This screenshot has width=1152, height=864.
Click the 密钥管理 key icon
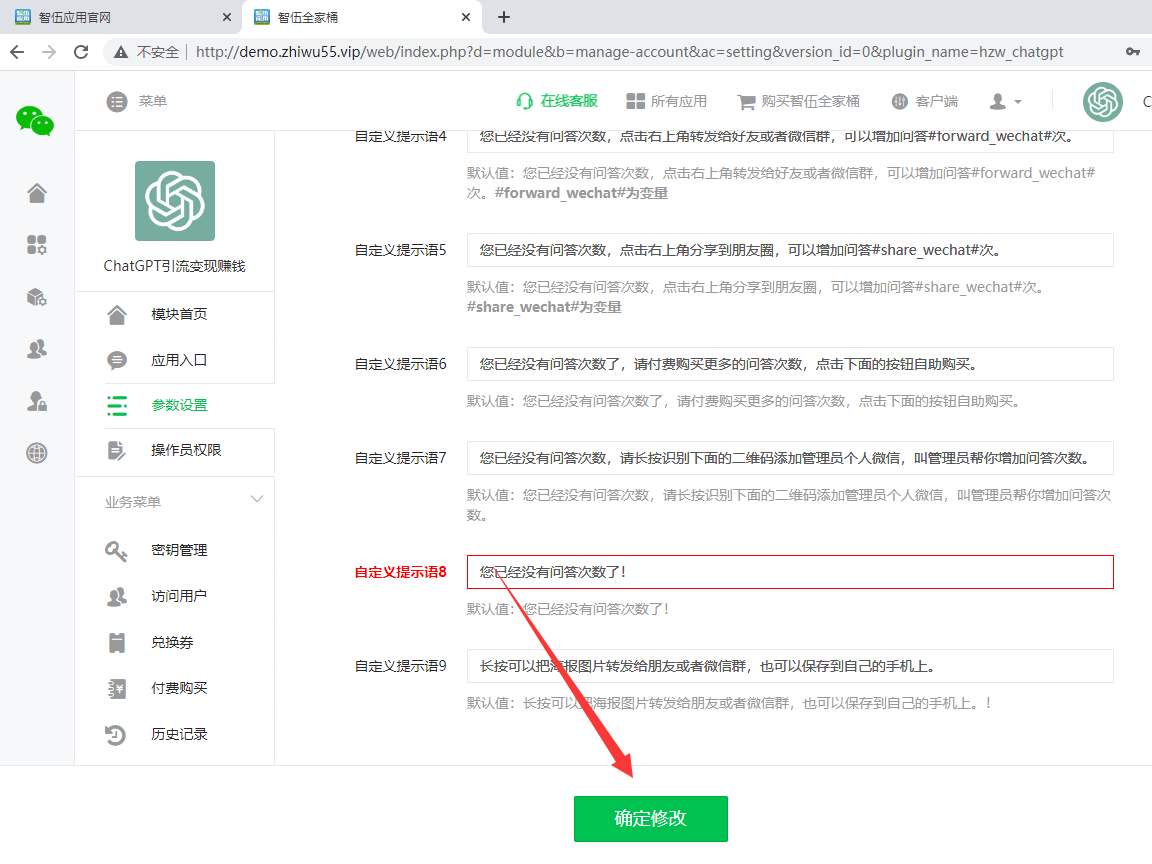(116, 551)
